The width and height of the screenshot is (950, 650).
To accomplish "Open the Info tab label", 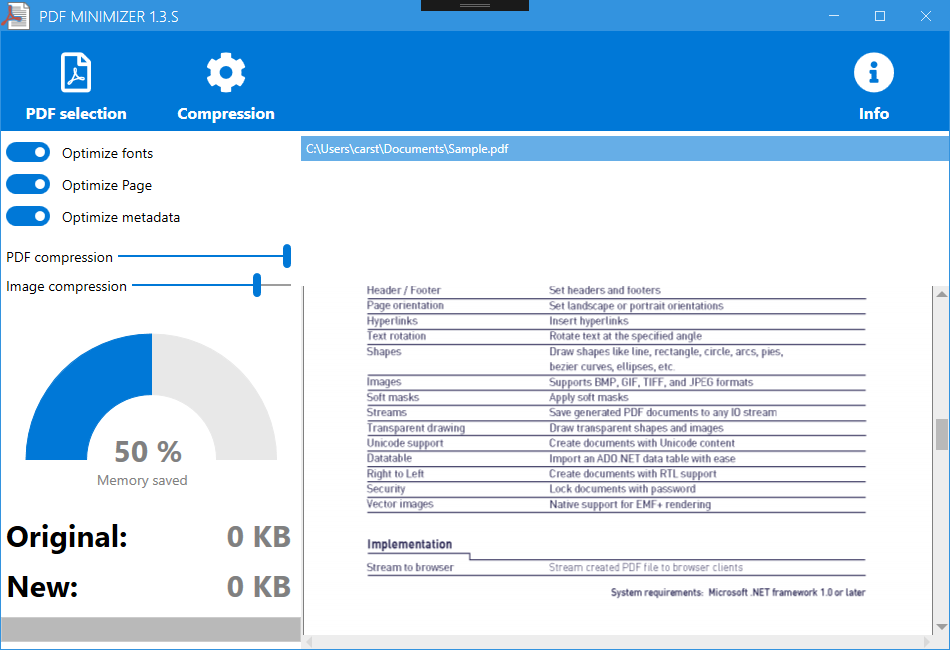I will point(874,114).
